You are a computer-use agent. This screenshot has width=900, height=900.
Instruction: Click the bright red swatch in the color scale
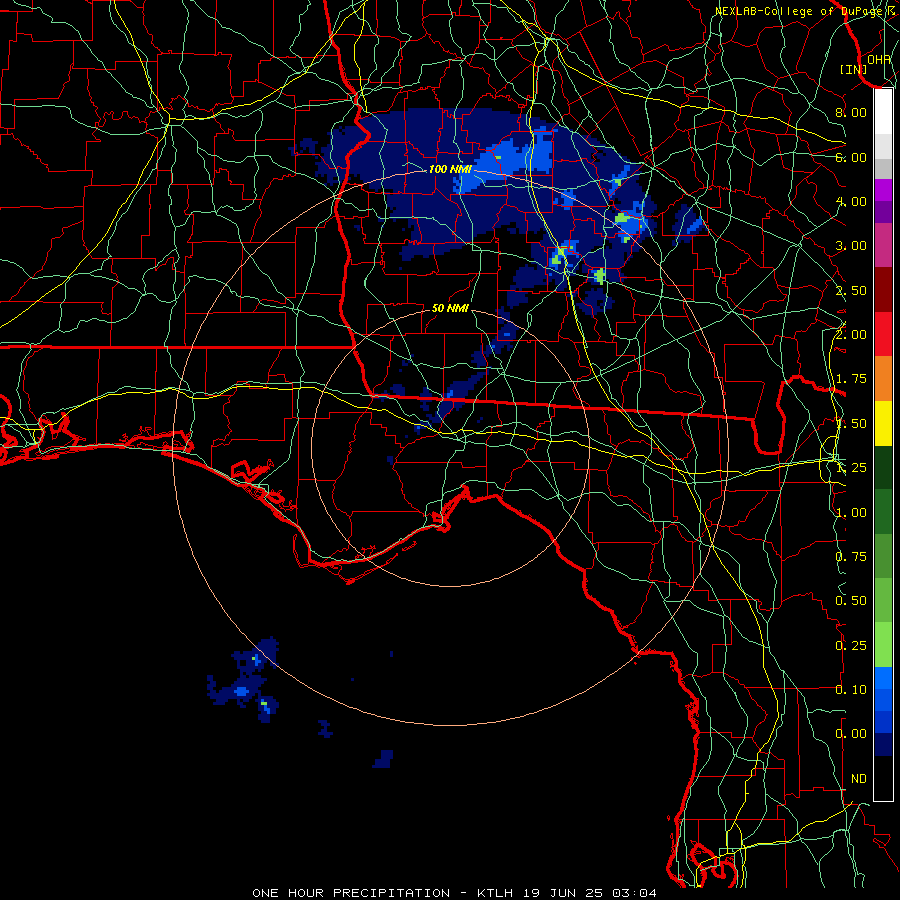(883, 334)
